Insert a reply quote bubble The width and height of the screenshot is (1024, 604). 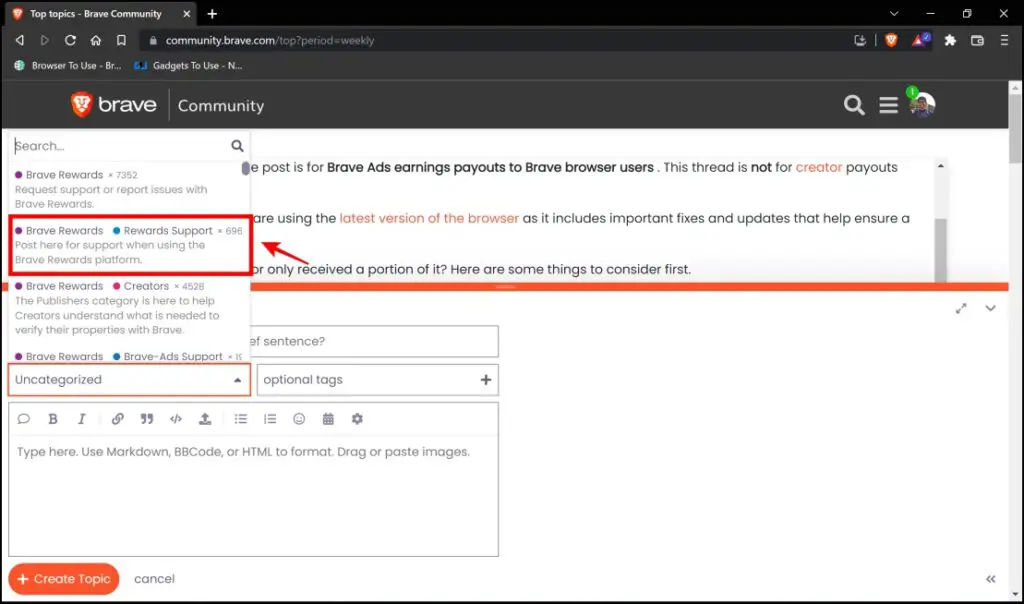[24, 419]
